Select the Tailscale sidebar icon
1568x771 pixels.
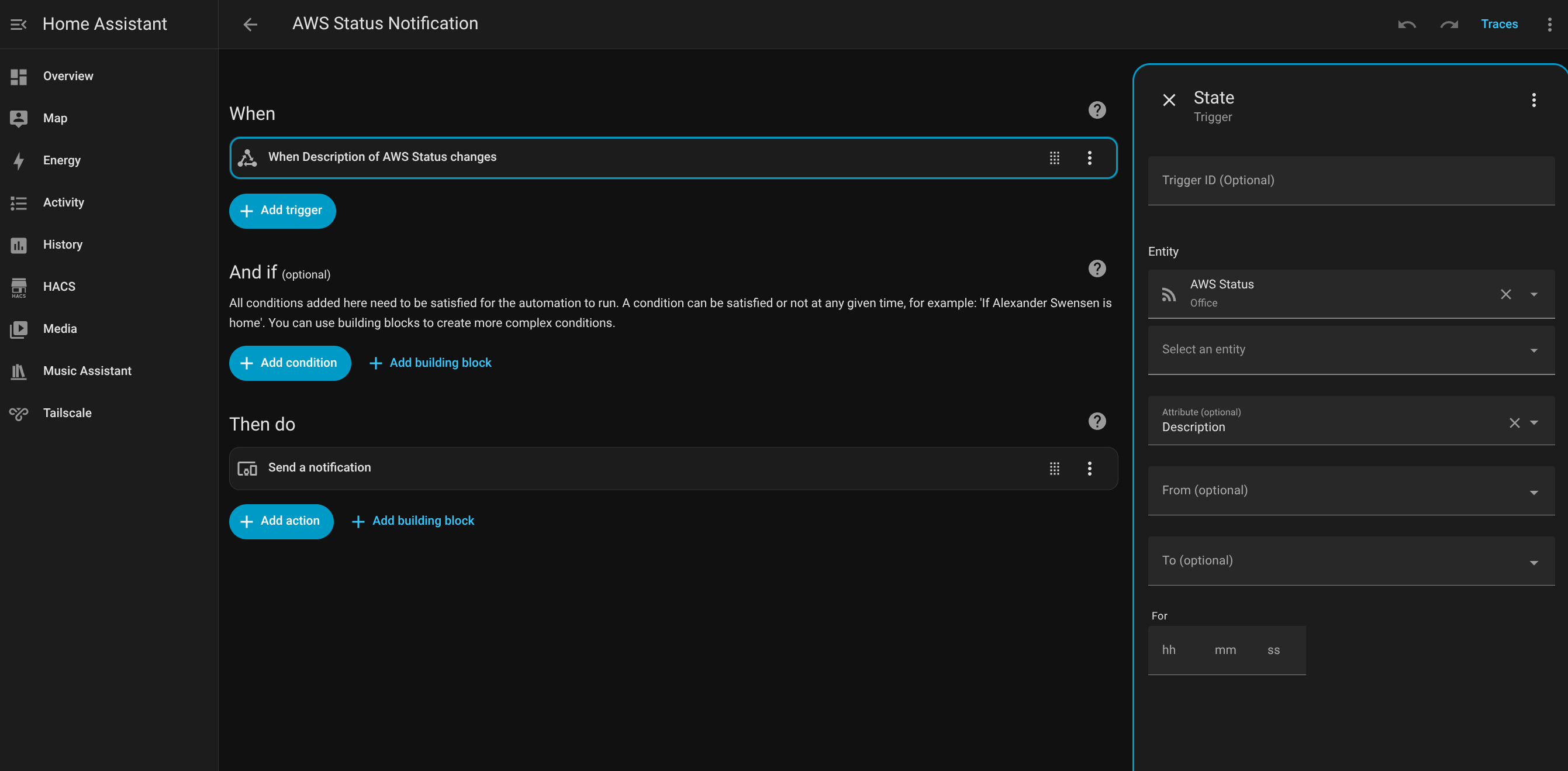point(18,412)
